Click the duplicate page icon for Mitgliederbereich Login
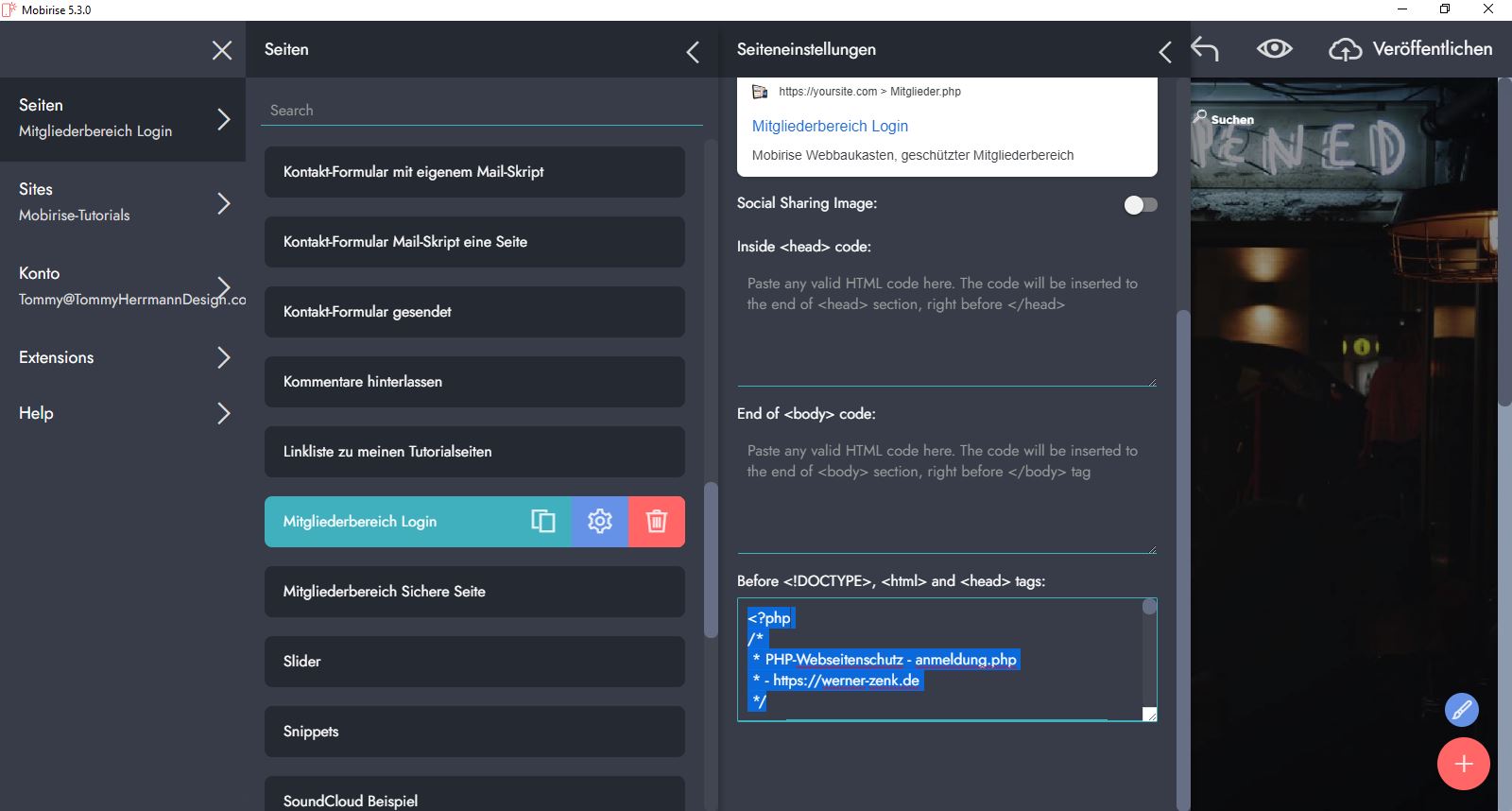The width and height of the screenshot is (1512, 811). [543, 521]
